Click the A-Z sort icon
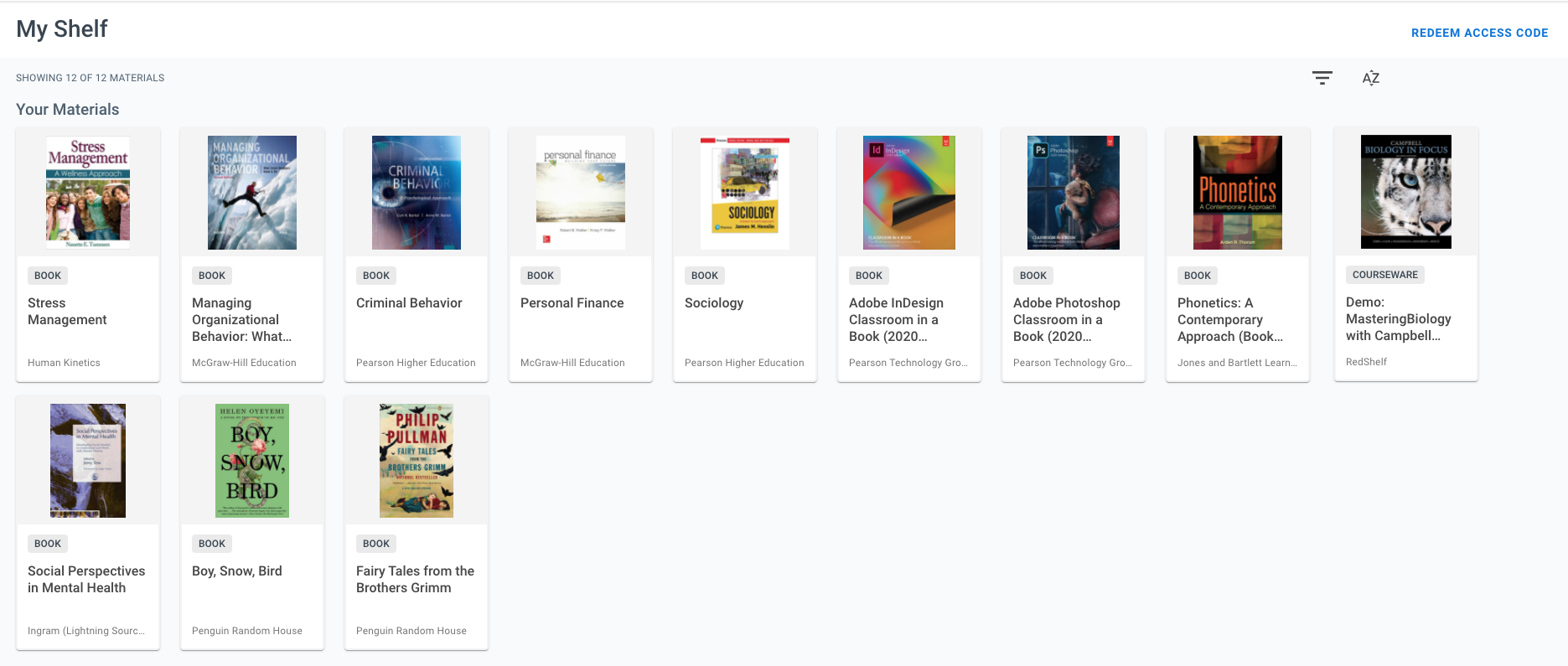 [1370, 78]
